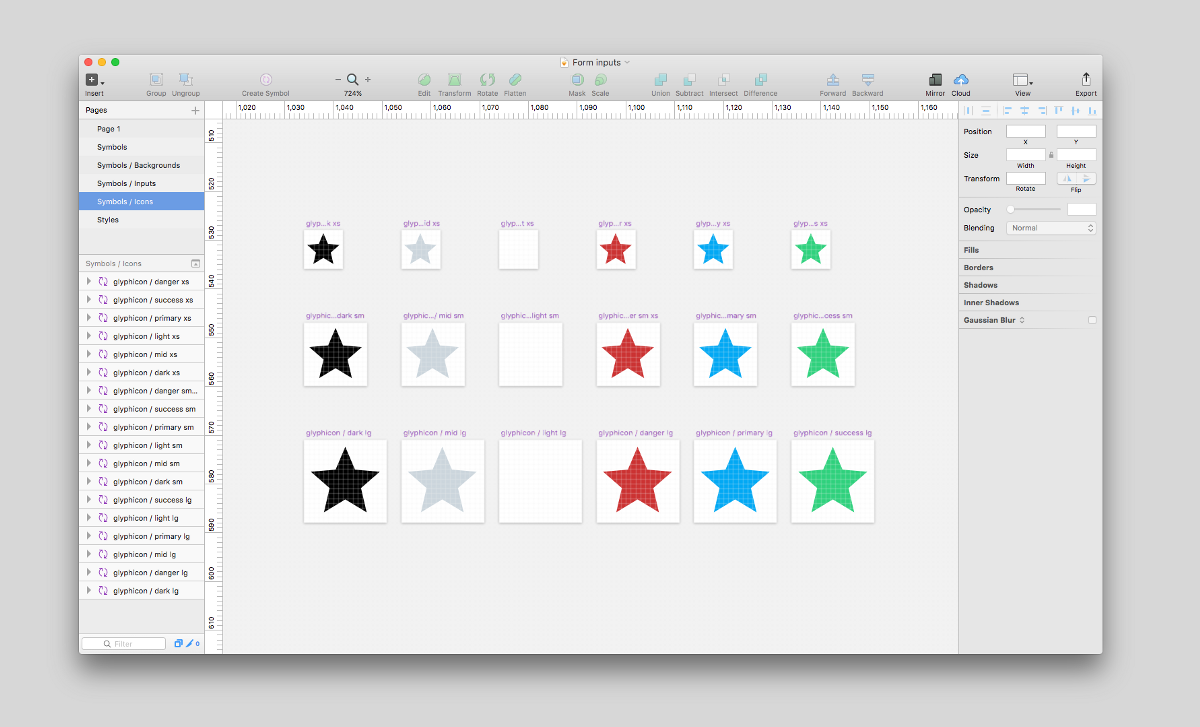Toggle the constrain proportions lock
Viewport: 1200px width, 727px height.
(x=1051, y=156)
